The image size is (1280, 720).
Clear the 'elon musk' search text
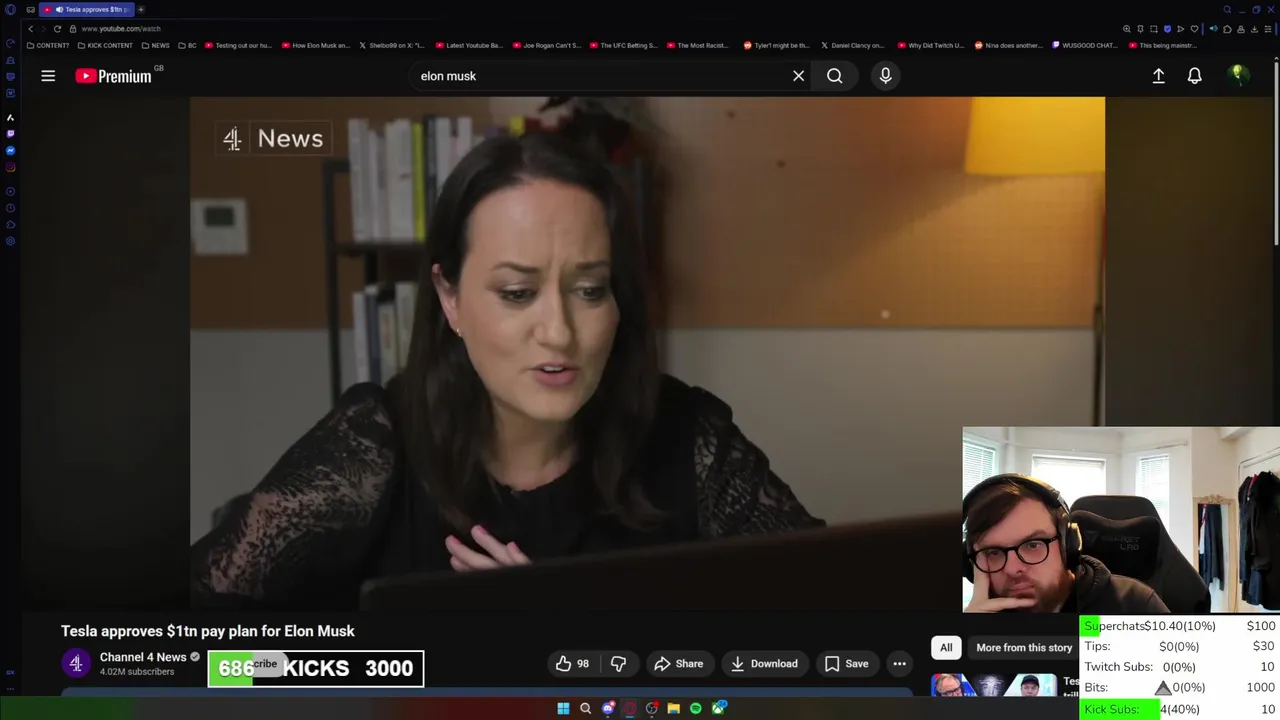pyautogui.click(x=798, y=76)
